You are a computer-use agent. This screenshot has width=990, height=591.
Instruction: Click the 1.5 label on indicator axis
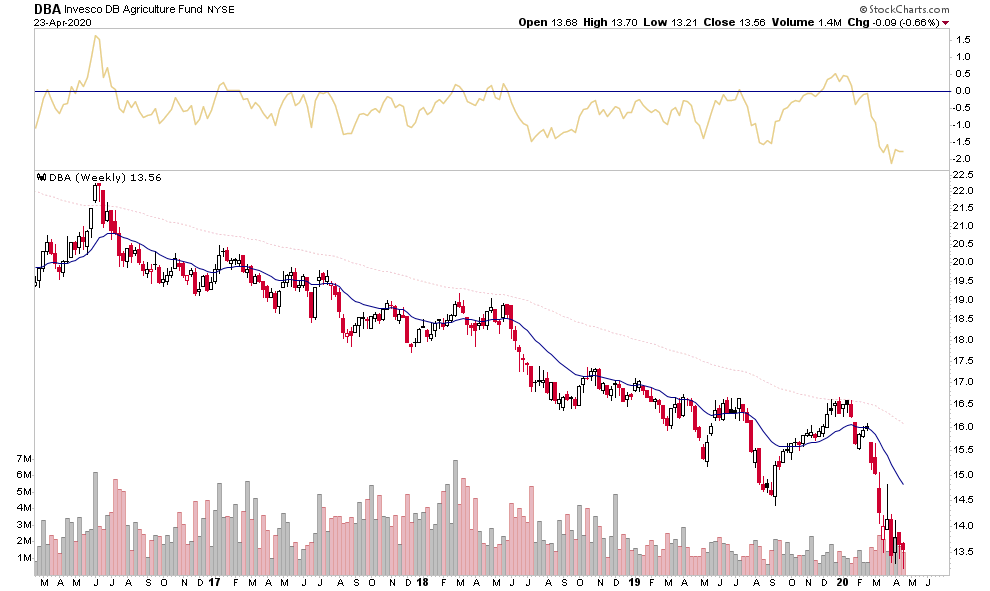click(x=963, y=40)
